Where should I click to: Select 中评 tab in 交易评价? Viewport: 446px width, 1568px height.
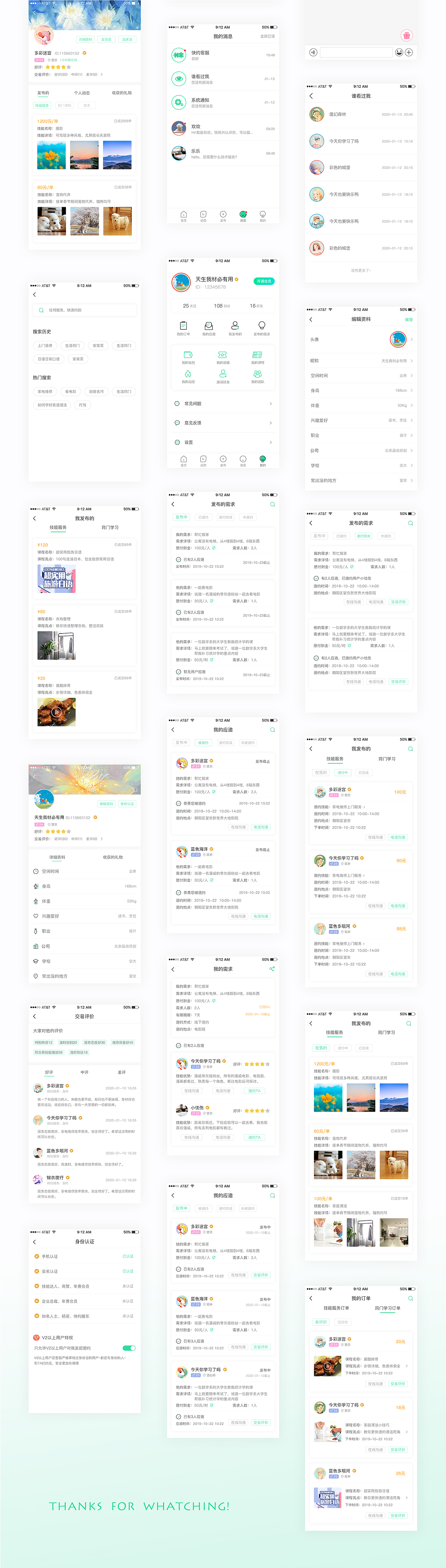click(x=85, y=1072)
